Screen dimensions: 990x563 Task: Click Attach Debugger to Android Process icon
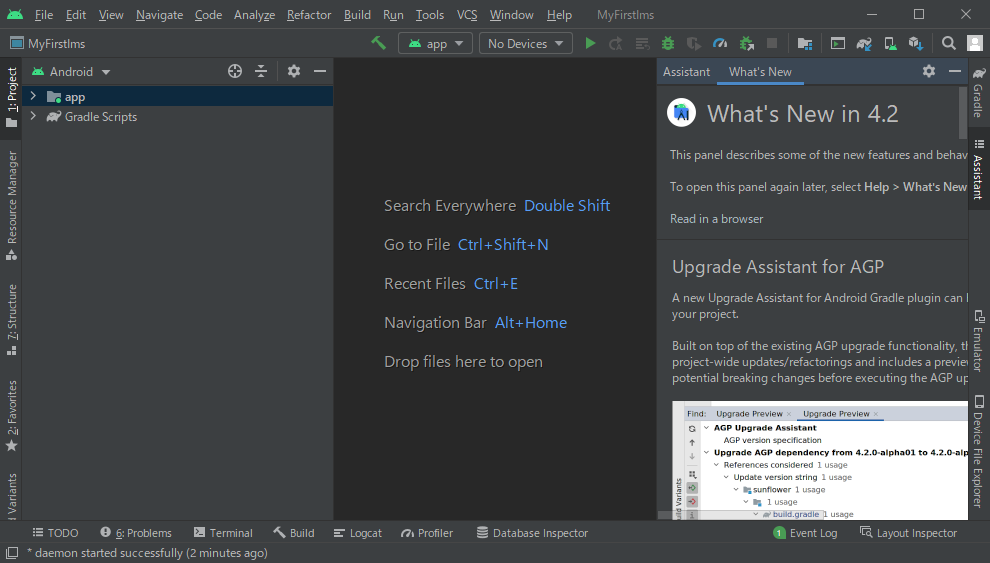pos(747,43)
